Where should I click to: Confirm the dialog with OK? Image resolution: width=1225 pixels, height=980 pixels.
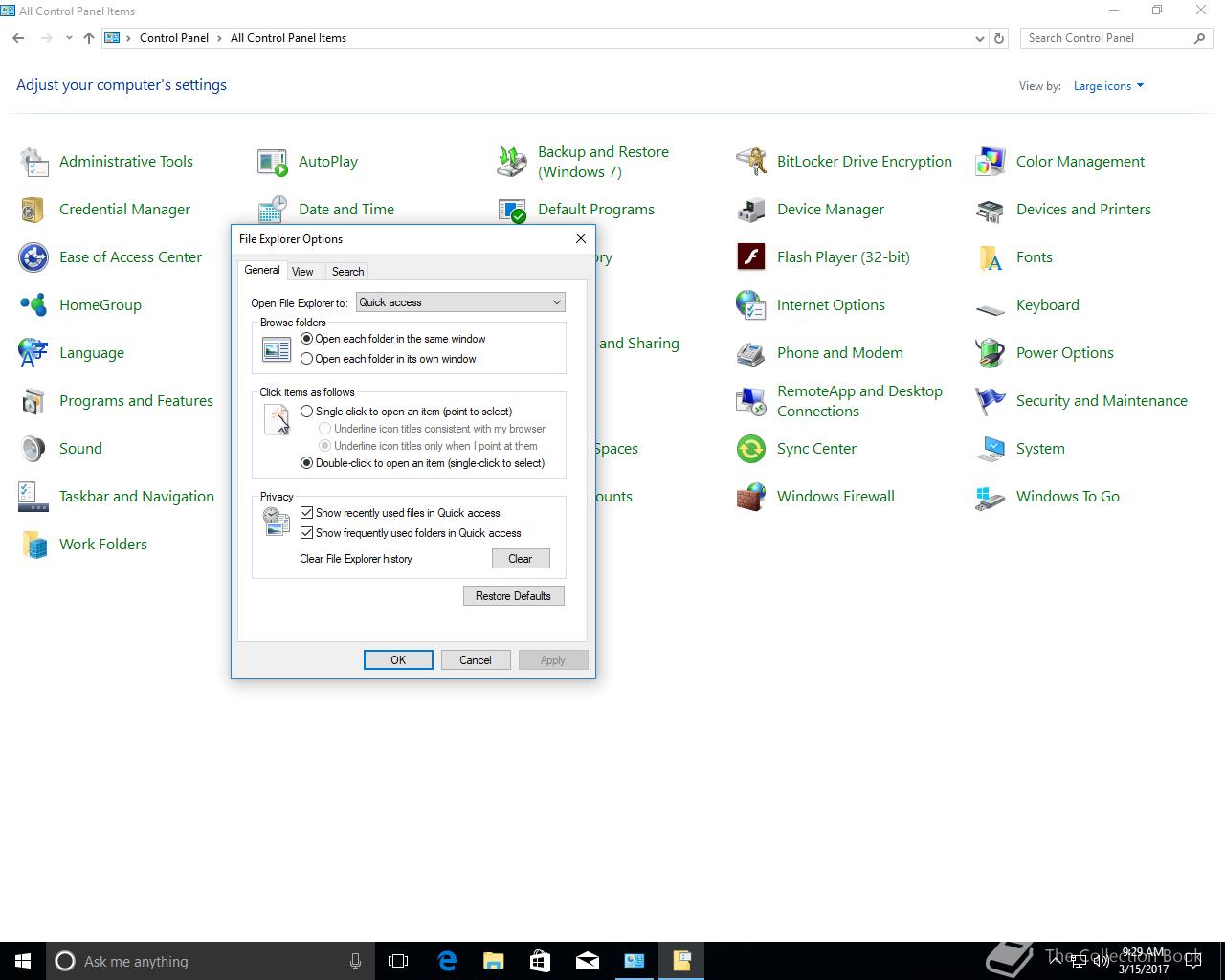pyautogui.click(x=398, y=660)
